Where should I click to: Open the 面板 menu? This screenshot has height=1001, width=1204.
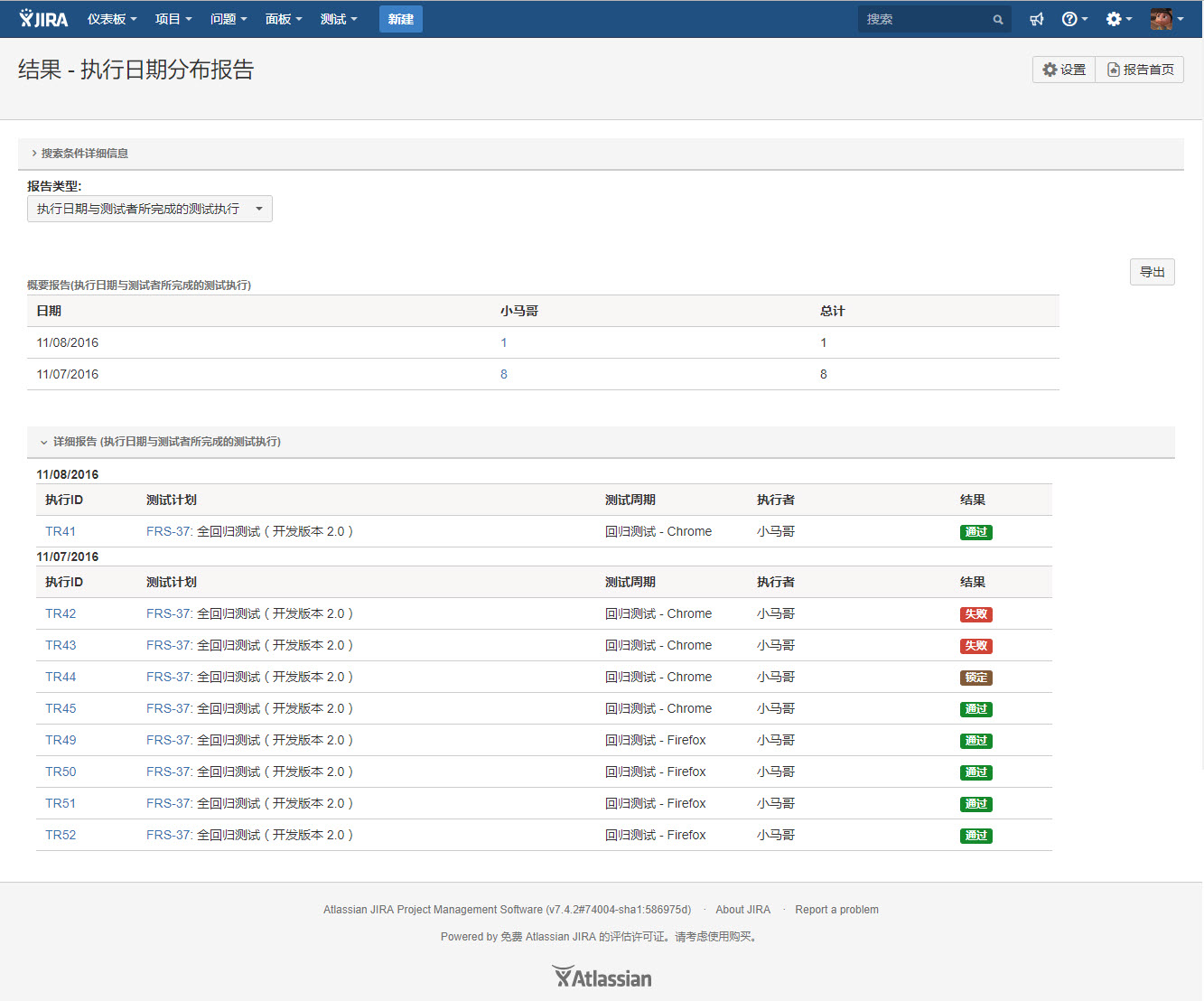(284, 19)
